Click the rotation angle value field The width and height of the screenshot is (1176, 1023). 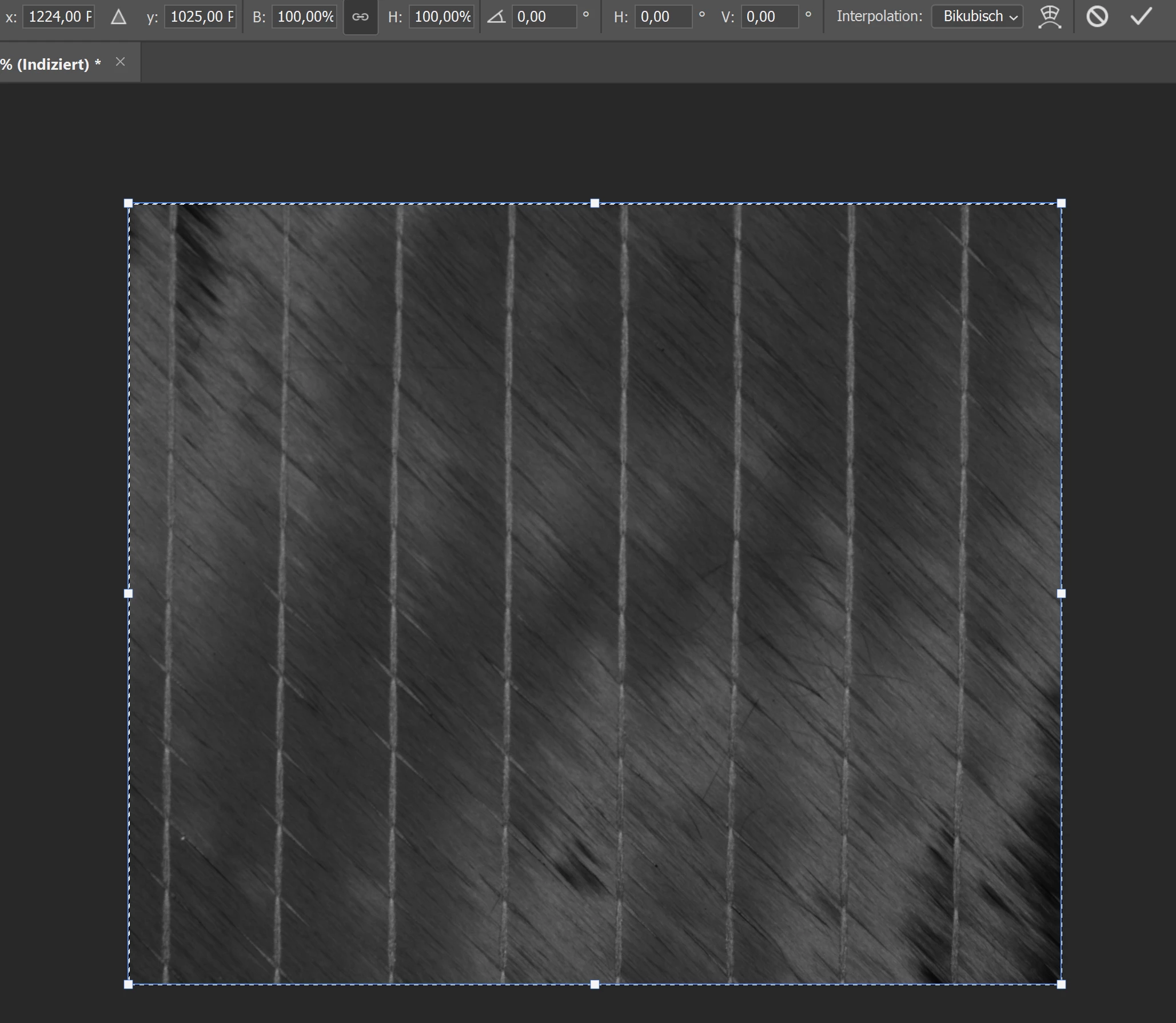[544, 17]
